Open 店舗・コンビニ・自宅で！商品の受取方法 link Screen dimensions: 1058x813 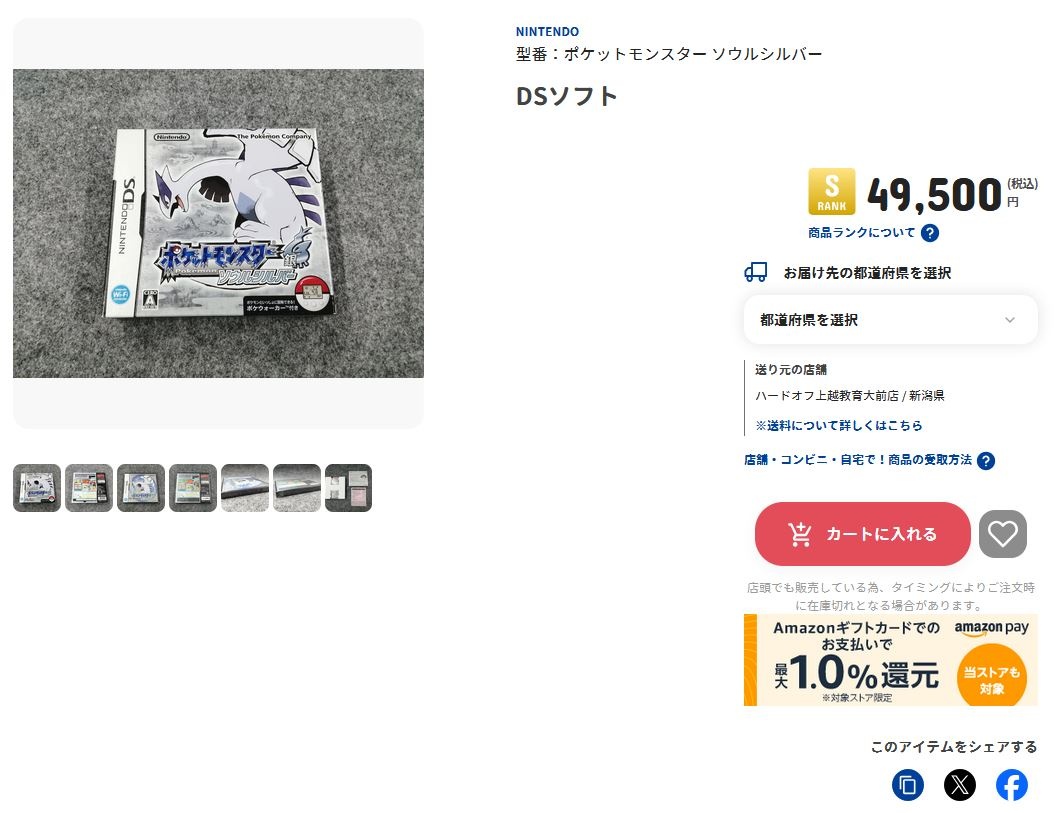(858, 460)
